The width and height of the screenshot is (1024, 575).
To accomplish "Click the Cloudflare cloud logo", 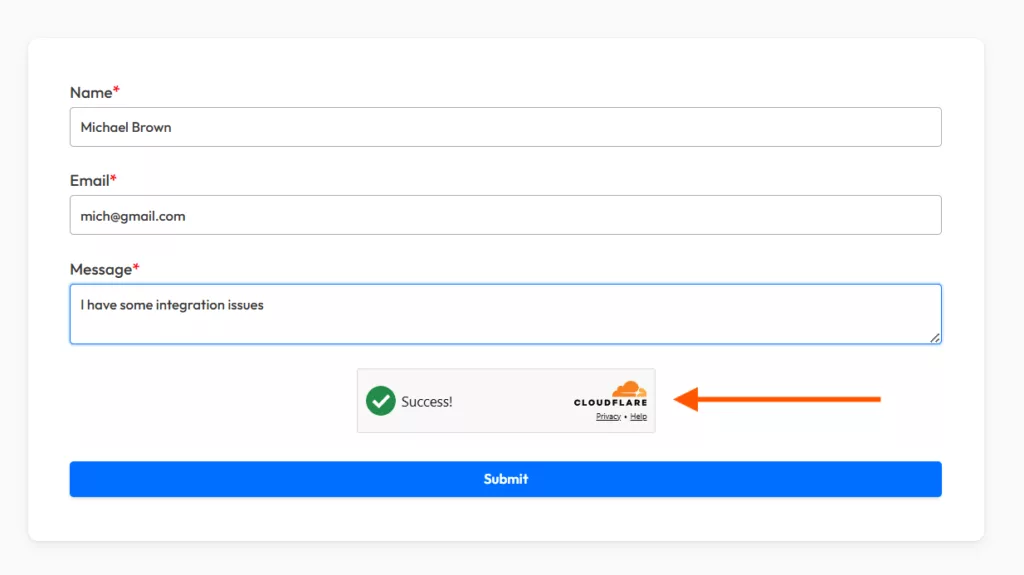I will (629, 389).
